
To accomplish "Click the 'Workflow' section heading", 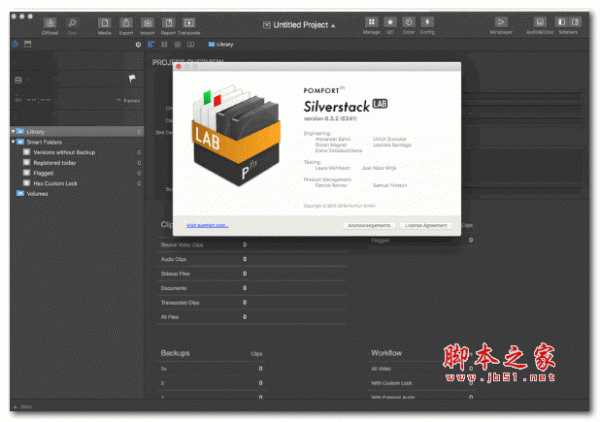I will coord(386,353).
